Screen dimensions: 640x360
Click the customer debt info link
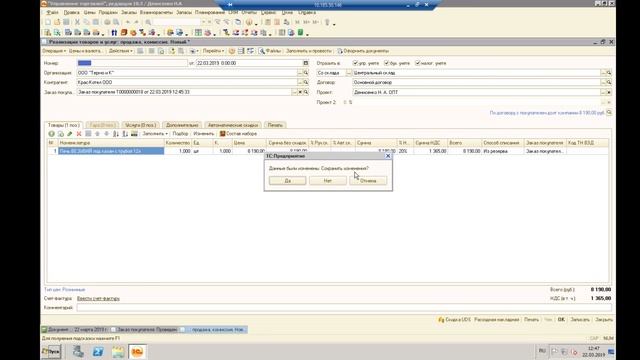pyautogui.click(x=547, y=113)
